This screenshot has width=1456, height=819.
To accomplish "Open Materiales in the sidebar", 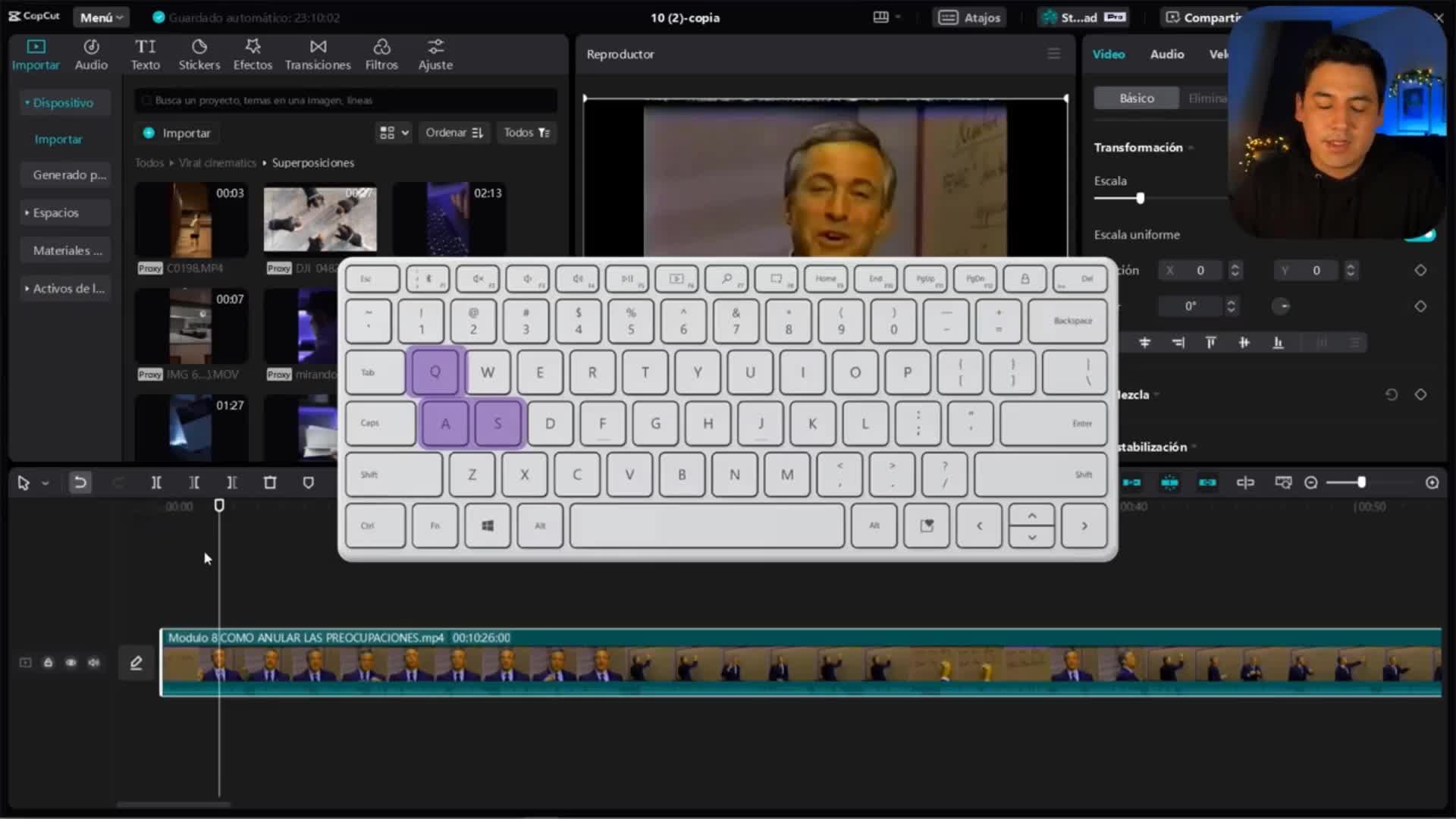I will [x=65, y=251].
